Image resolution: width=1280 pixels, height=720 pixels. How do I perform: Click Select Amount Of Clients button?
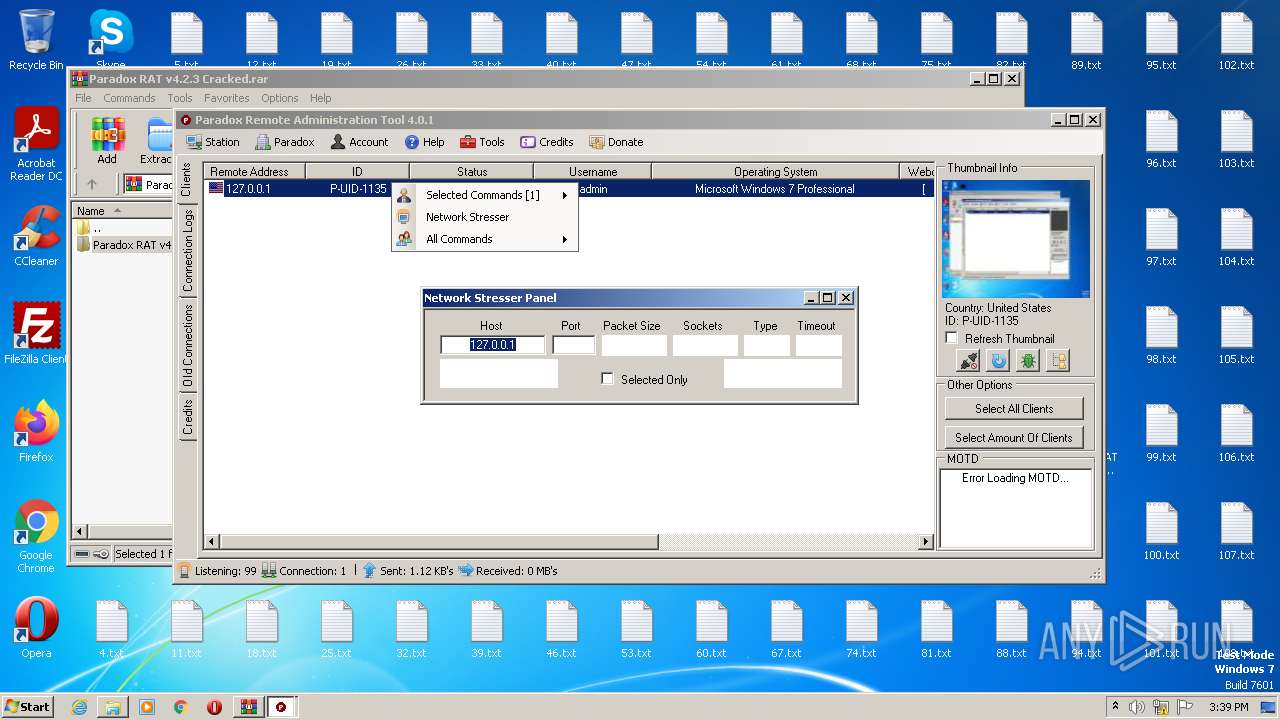(x=1014, y=437)
